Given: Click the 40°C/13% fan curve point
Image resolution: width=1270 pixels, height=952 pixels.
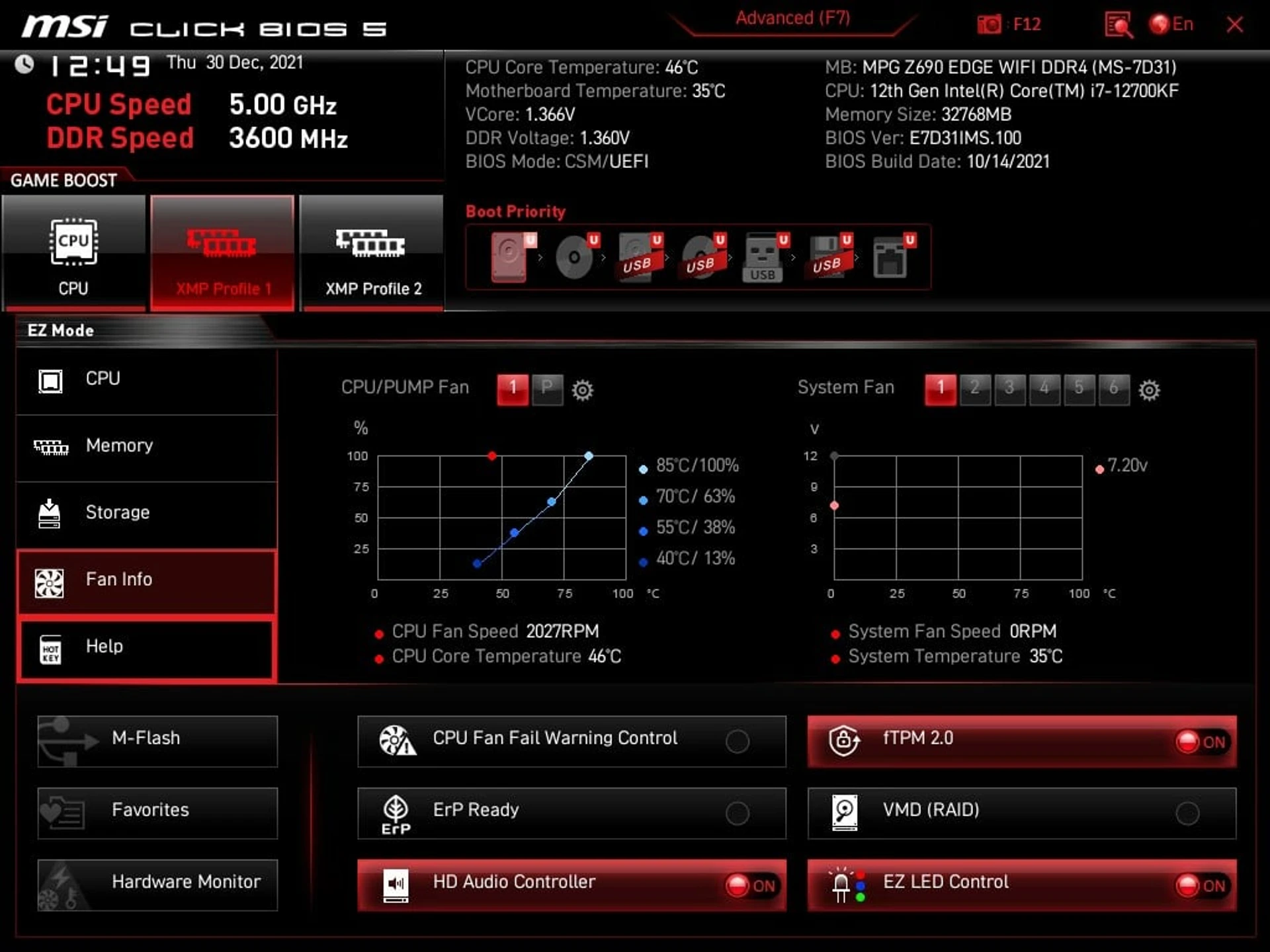Looking at the screenshot, I should coord(478,563).
